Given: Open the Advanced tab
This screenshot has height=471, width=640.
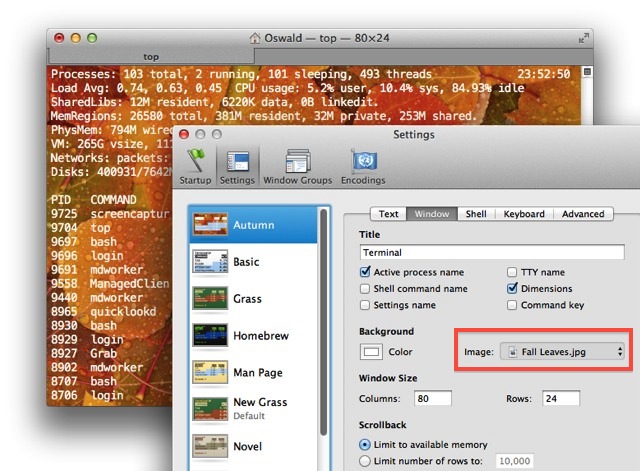Looking at the screenshot, I should tap(583, 214).
